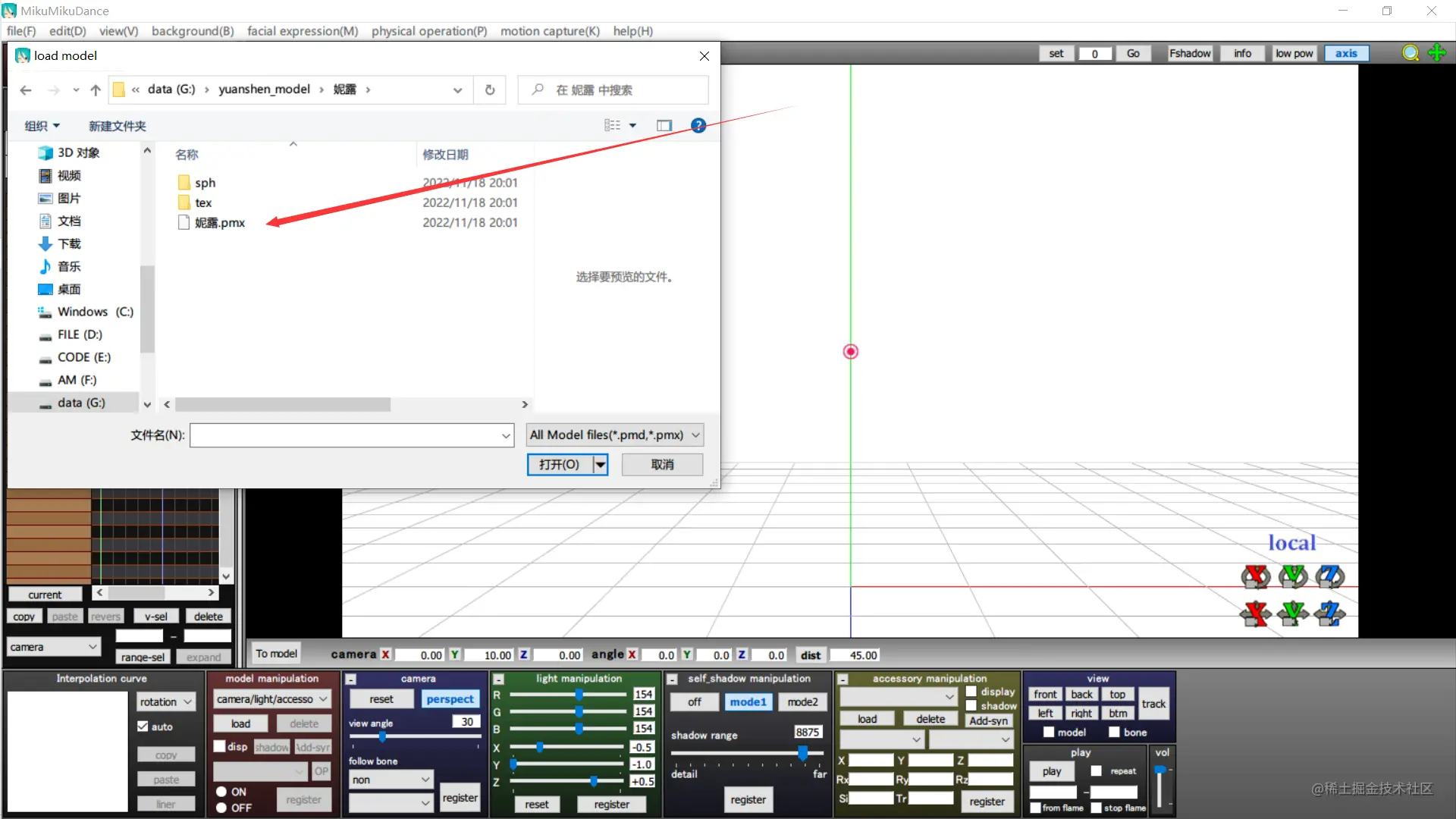Viewport: 1456px width, 819px height.
Task: Click the 打开 open button
Action: 558,464
